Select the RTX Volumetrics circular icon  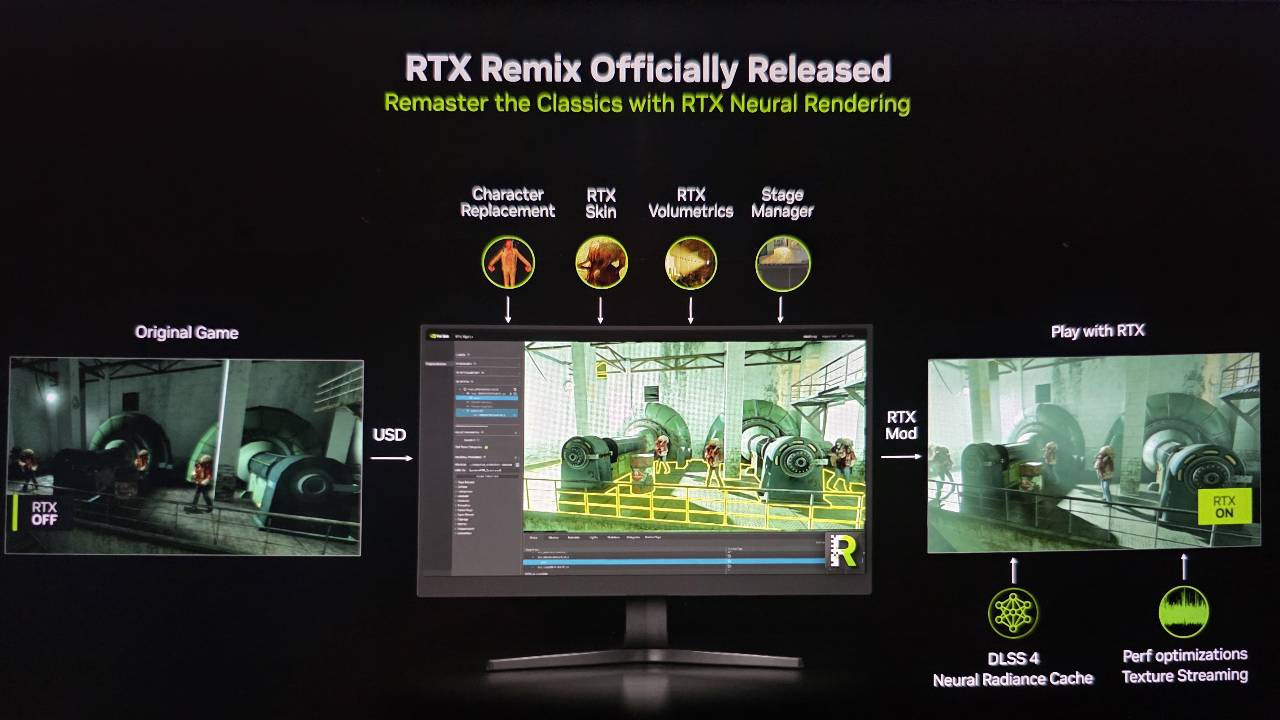[691, 262]
